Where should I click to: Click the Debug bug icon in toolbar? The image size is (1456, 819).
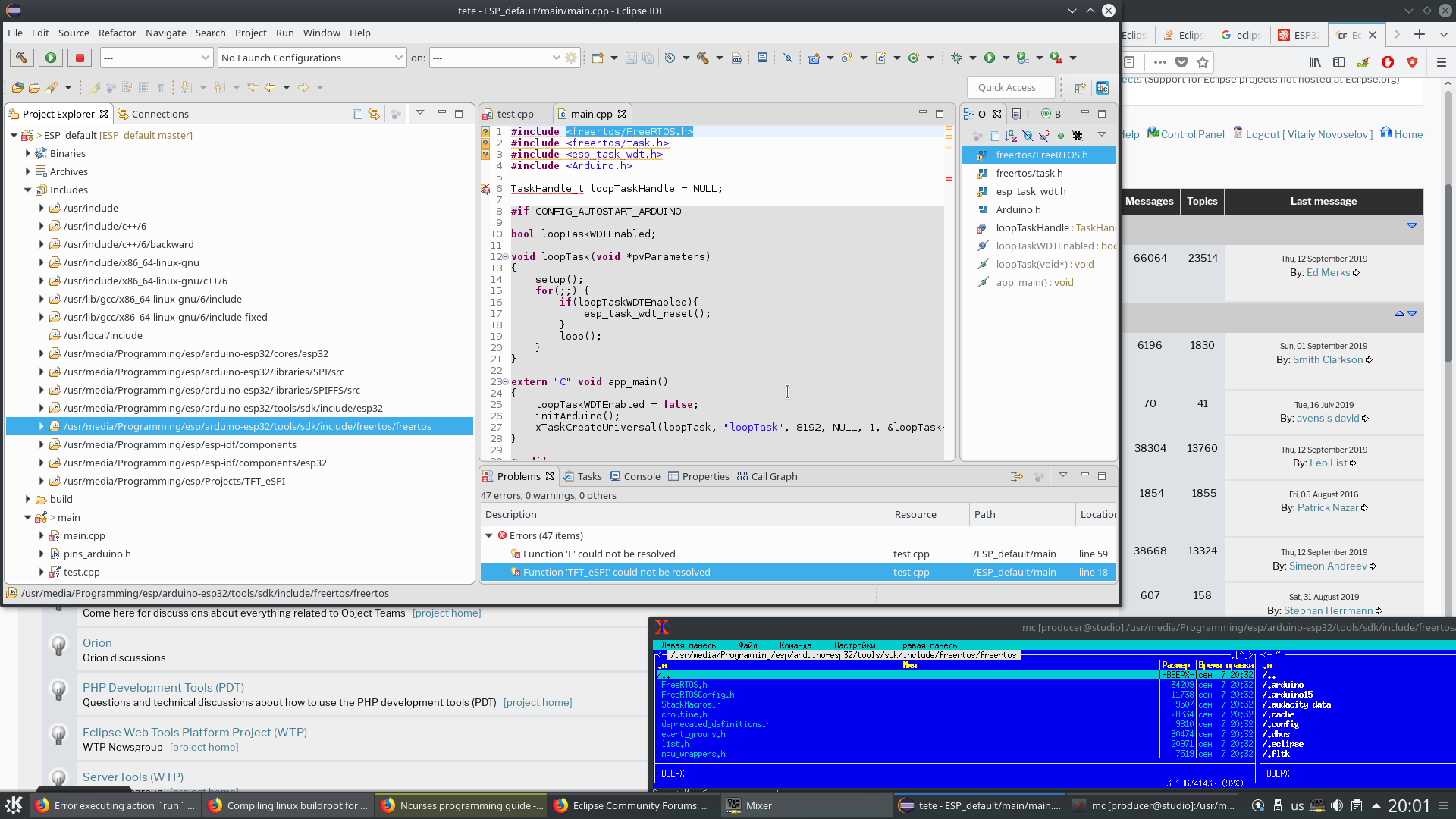tap(956, 58)
